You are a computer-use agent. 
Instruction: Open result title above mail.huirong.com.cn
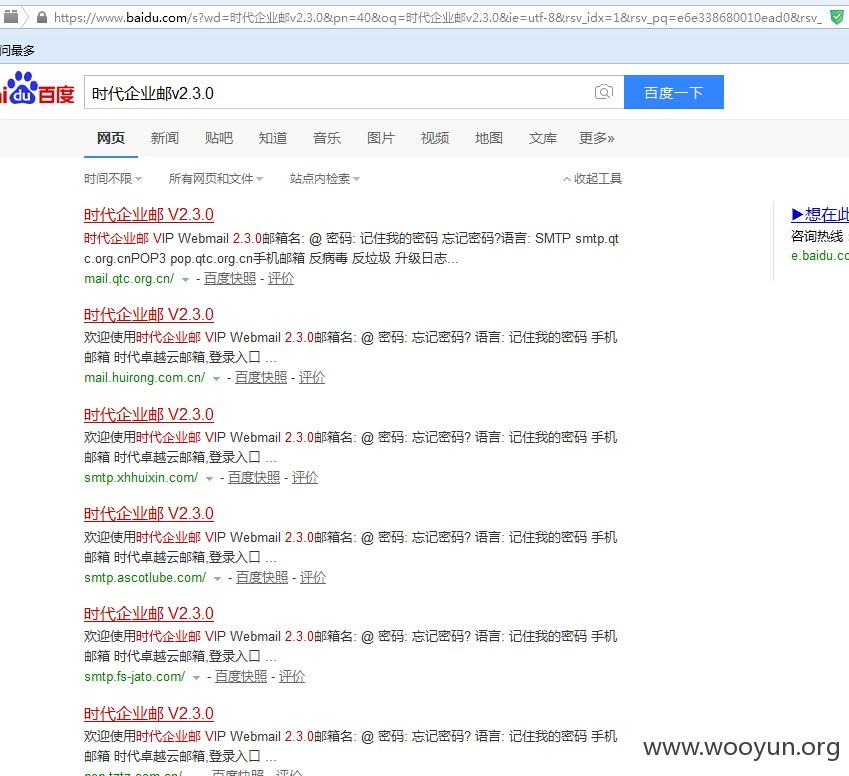pyautogui.click(x=149, y=314)
